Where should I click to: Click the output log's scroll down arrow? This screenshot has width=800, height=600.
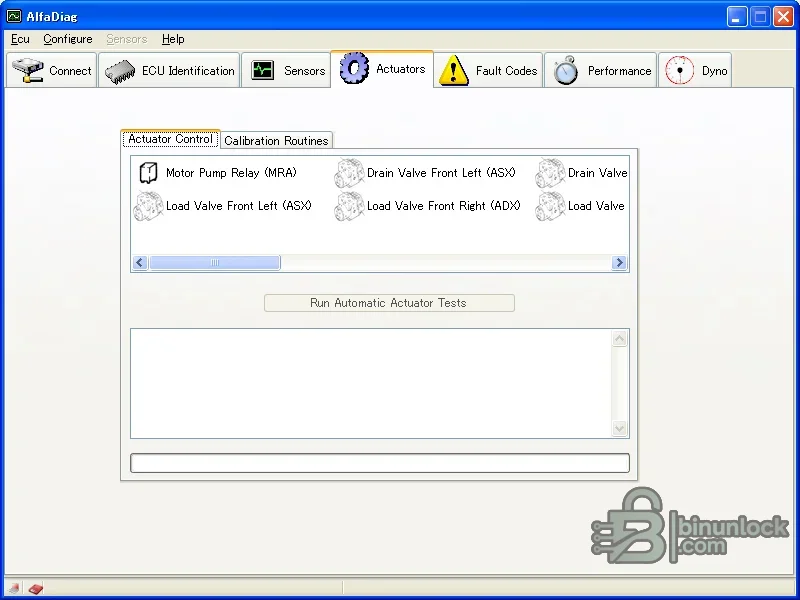[x=619, y=428]
